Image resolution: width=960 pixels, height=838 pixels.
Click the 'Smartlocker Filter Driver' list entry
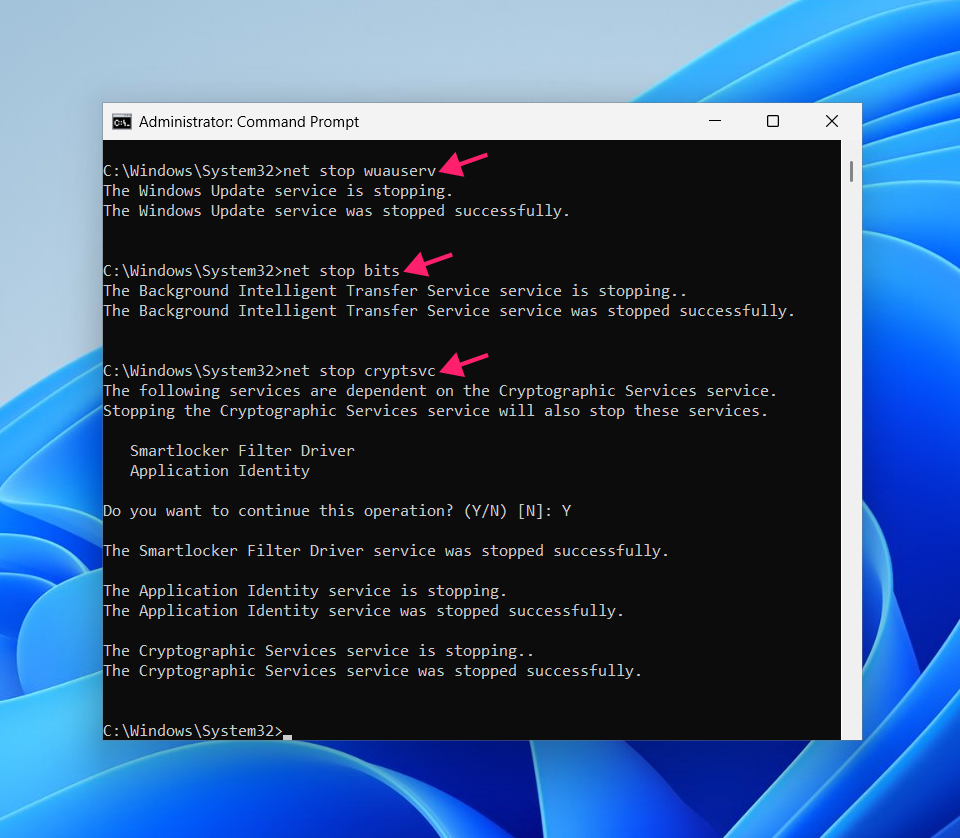point(242,451)
